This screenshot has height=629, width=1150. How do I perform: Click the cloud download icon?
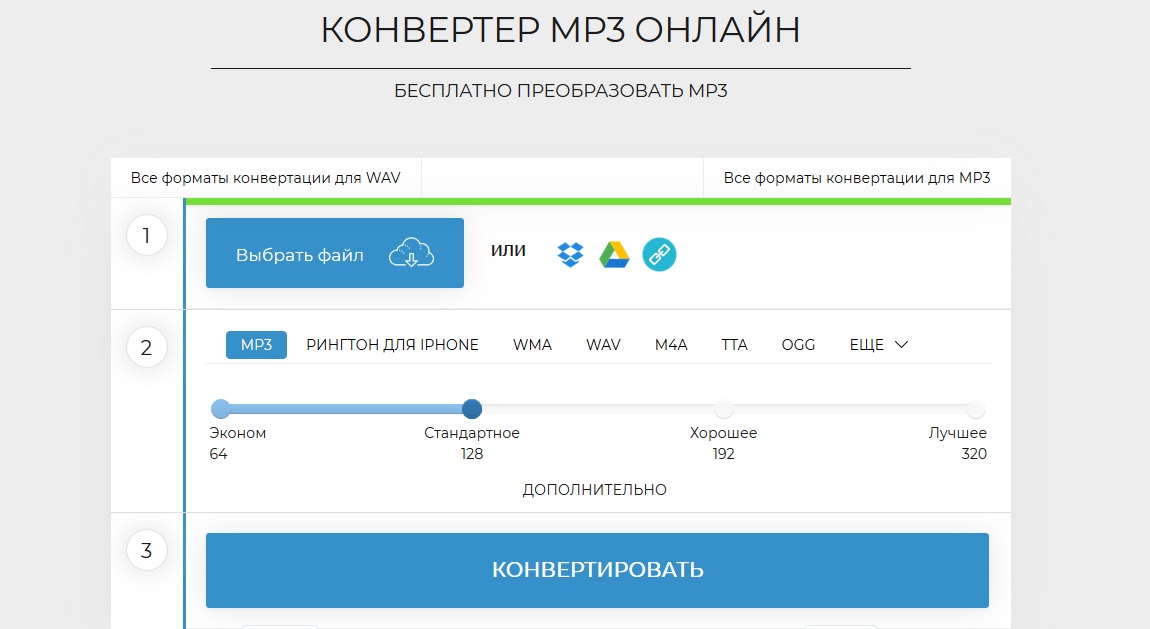412,254
